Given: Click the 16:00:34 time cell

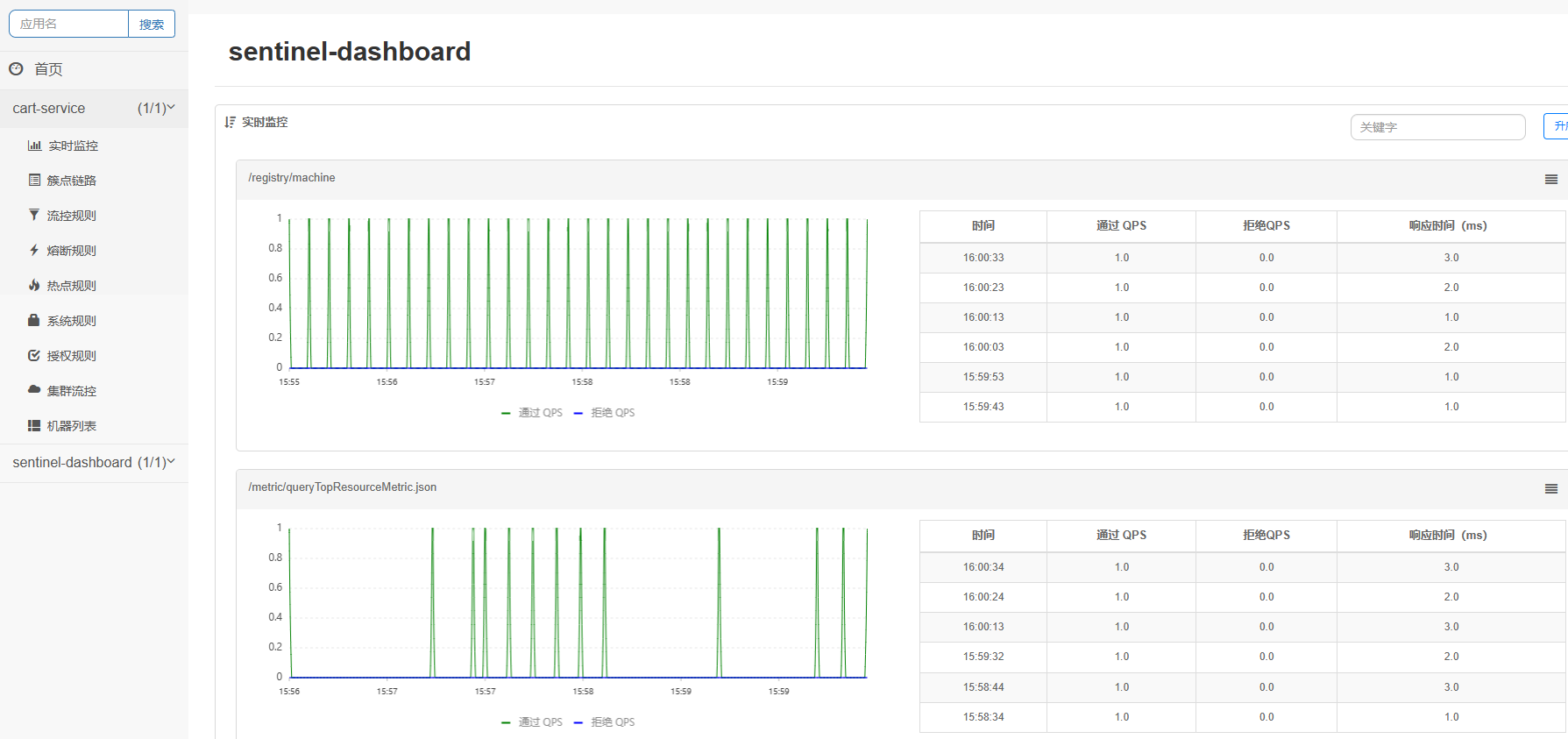Looking at the screenshot, I should point(983,567).
